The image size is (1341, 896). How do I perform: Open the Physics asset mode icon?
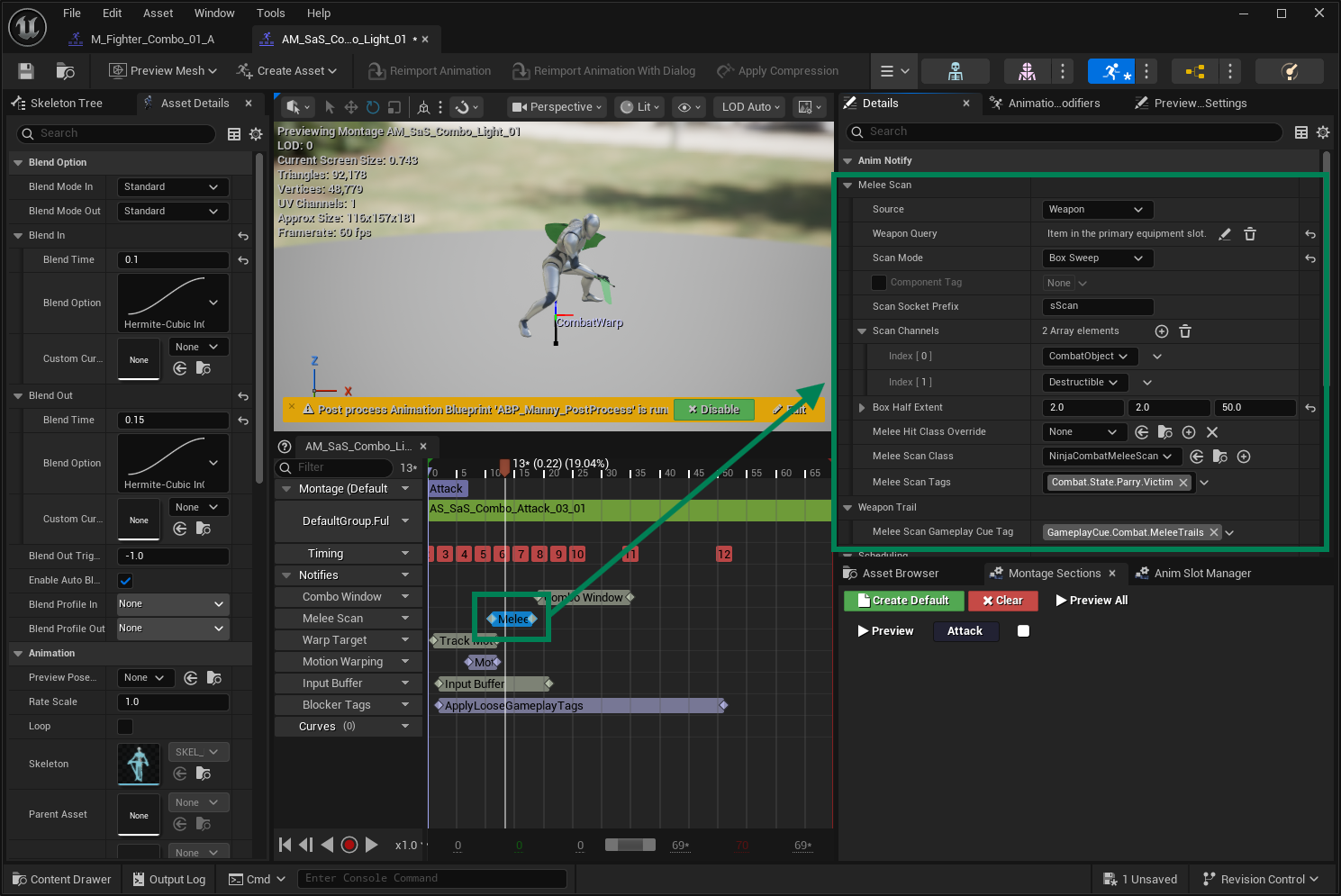(1290, 71)
